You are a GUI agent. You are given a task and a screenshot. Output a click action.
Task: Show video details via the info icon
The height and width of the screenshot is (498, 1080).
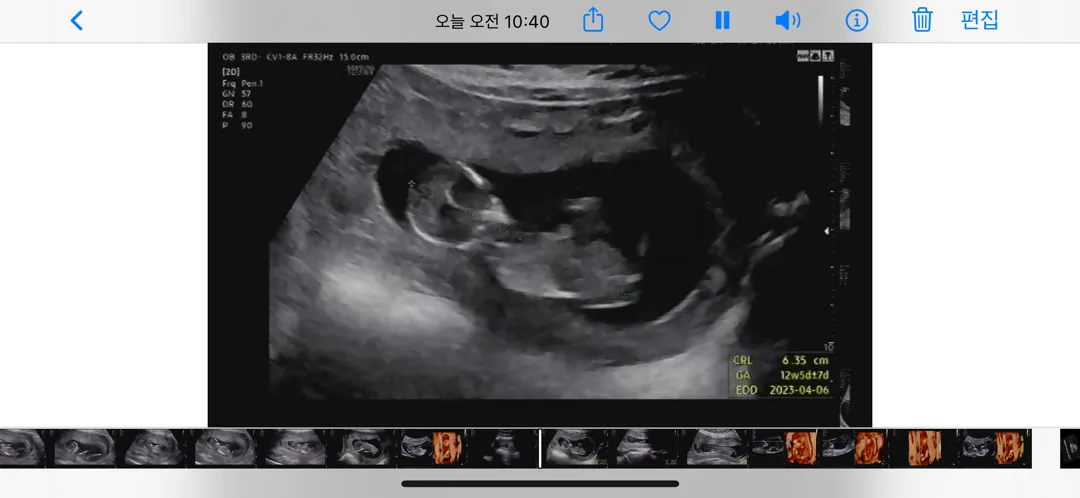click(856, 21)
